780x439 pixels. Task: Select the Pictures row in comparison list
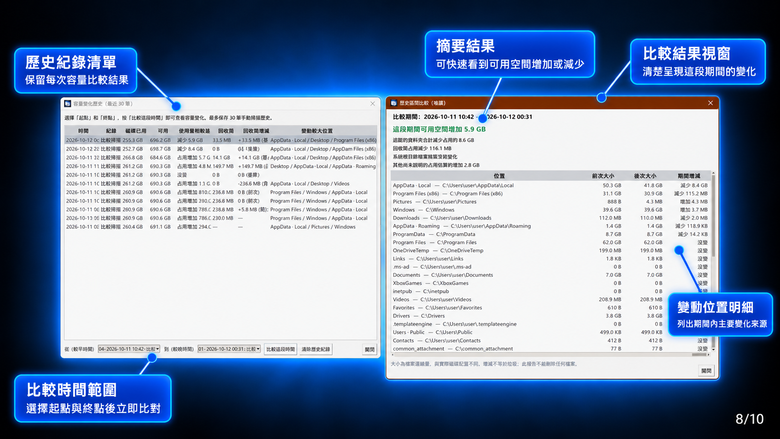(551, 201)
